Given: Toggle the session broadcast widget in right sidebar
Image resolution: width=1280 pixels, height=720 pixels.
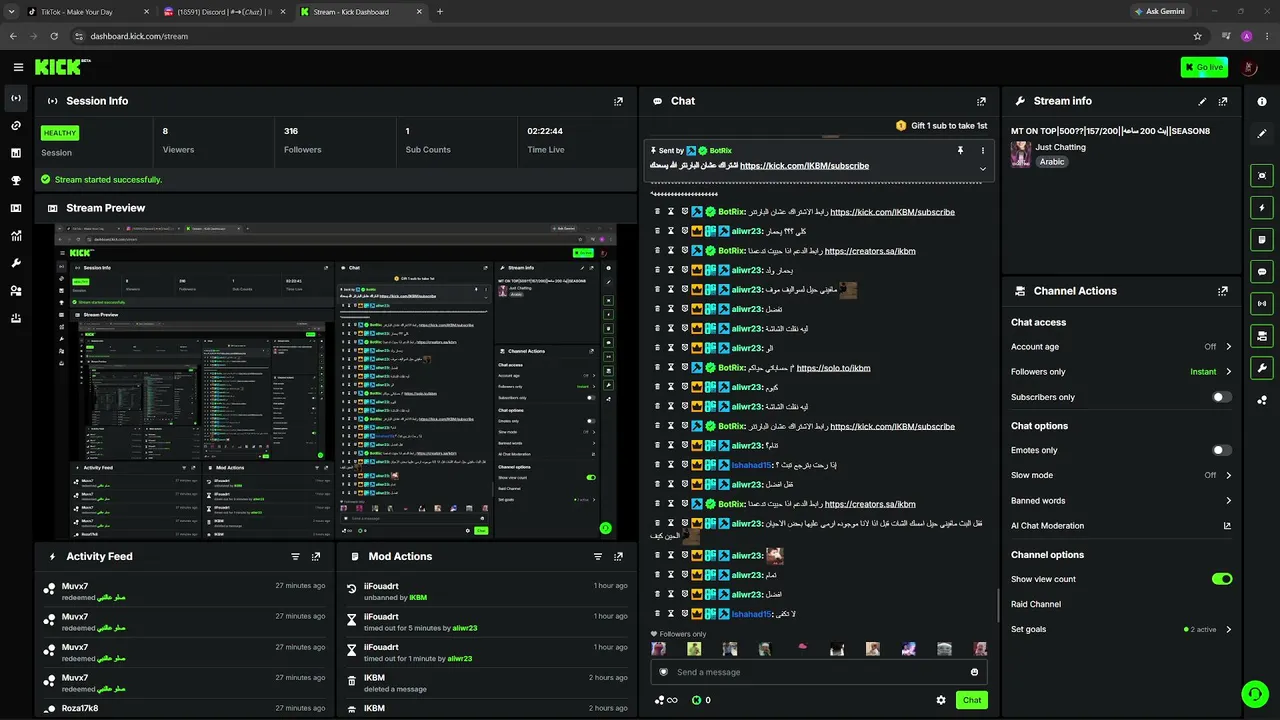Looking at the screenshot, I should 1262,303.
